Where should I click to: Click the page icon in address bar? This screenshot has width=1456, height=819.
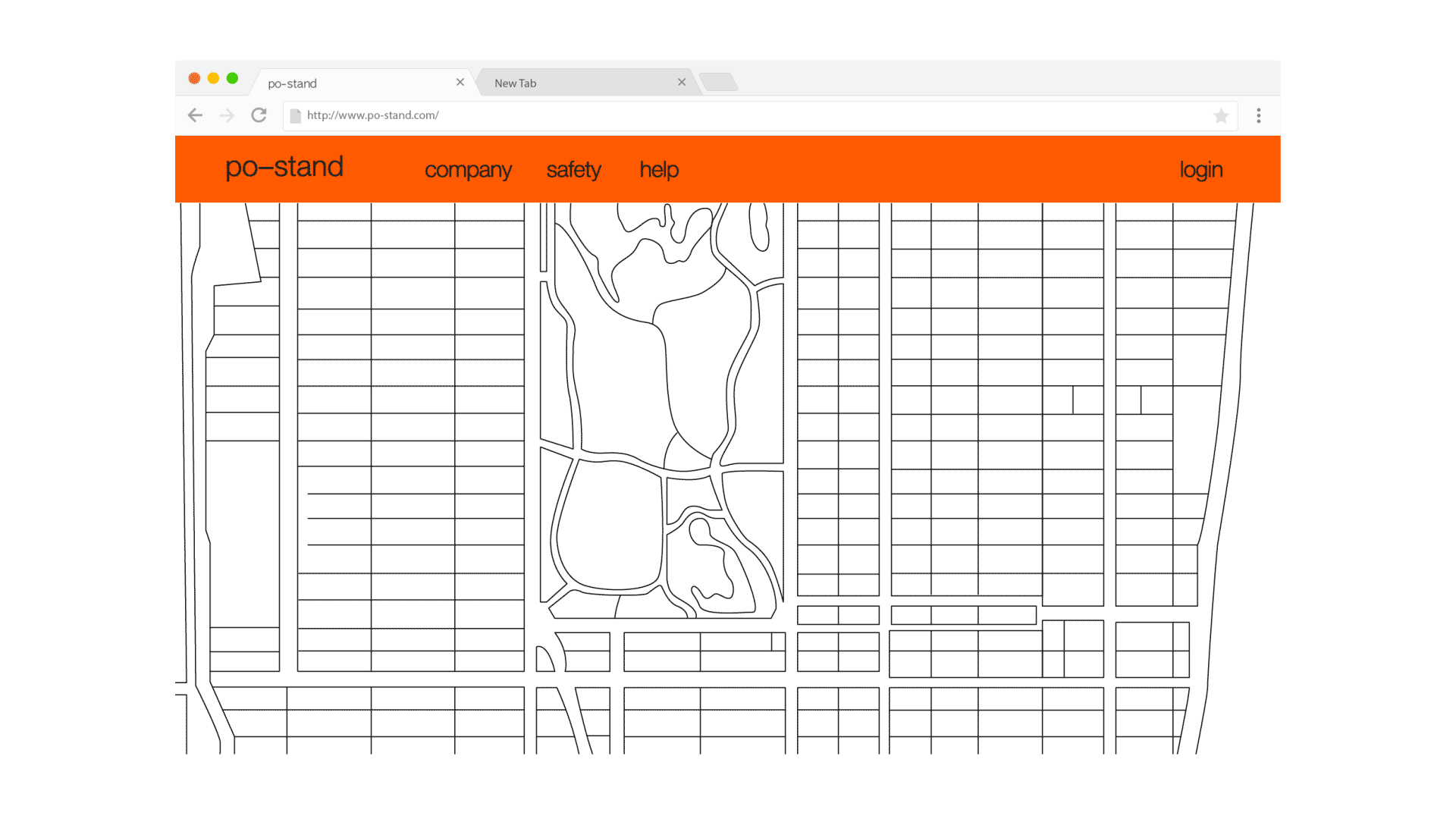(295, 116)
